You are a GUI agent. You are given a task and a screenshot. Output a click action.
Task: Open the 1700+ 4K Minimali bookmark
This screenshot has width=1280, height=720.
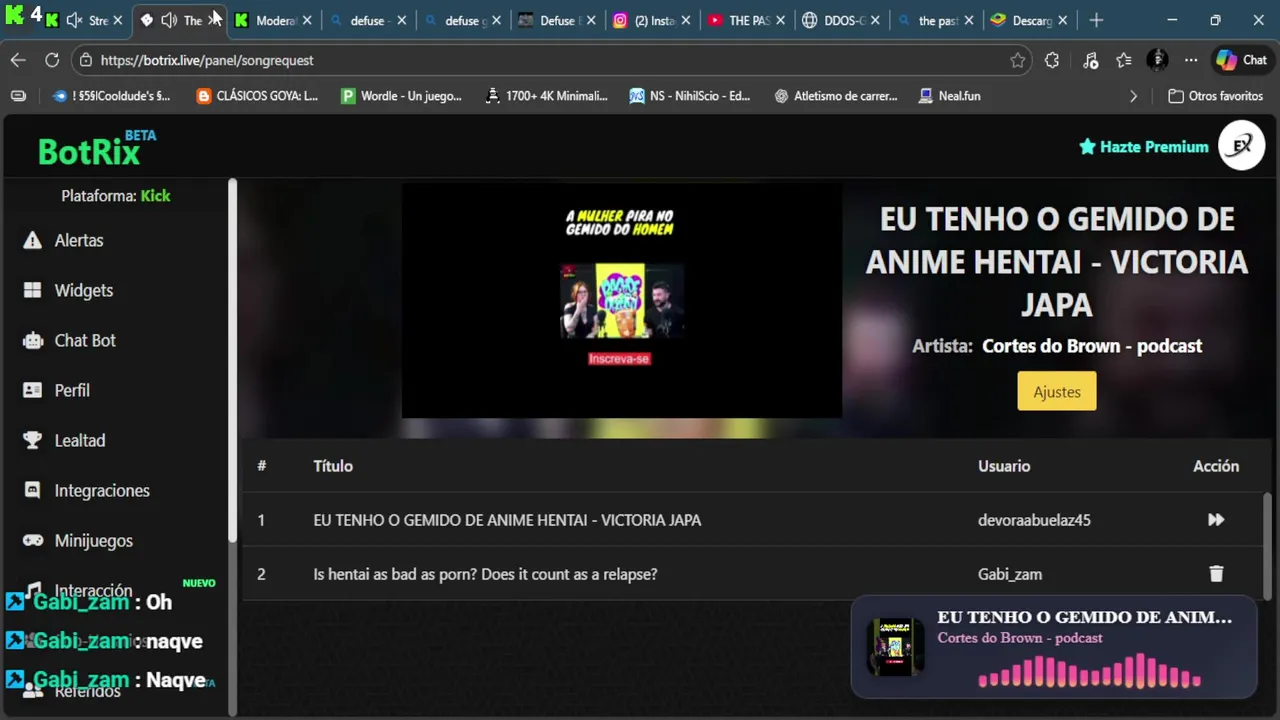coord(546,96)
